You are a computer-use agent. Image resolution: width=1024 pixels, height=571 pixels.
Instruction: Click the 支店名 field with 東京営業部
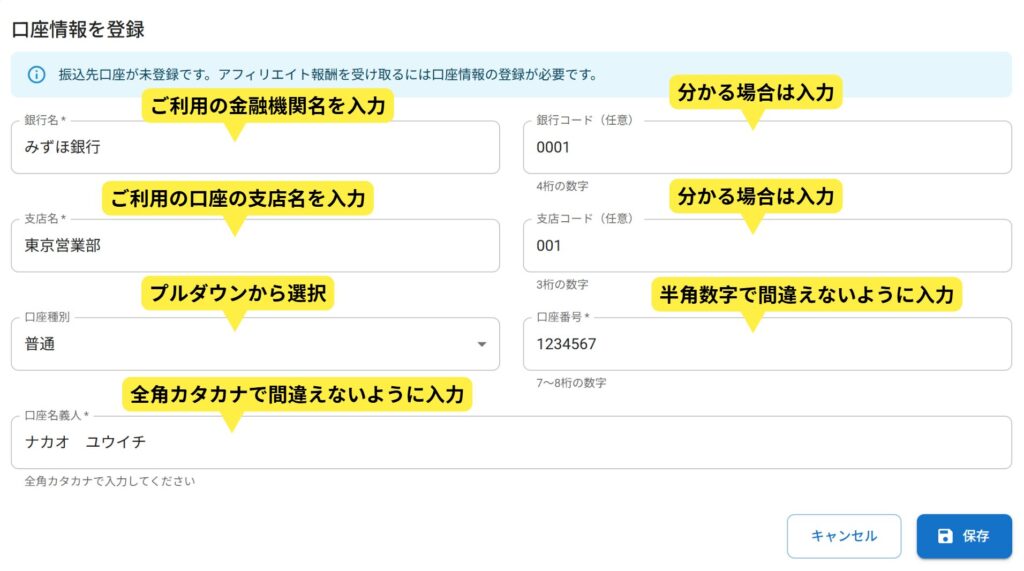click(255, 246)
